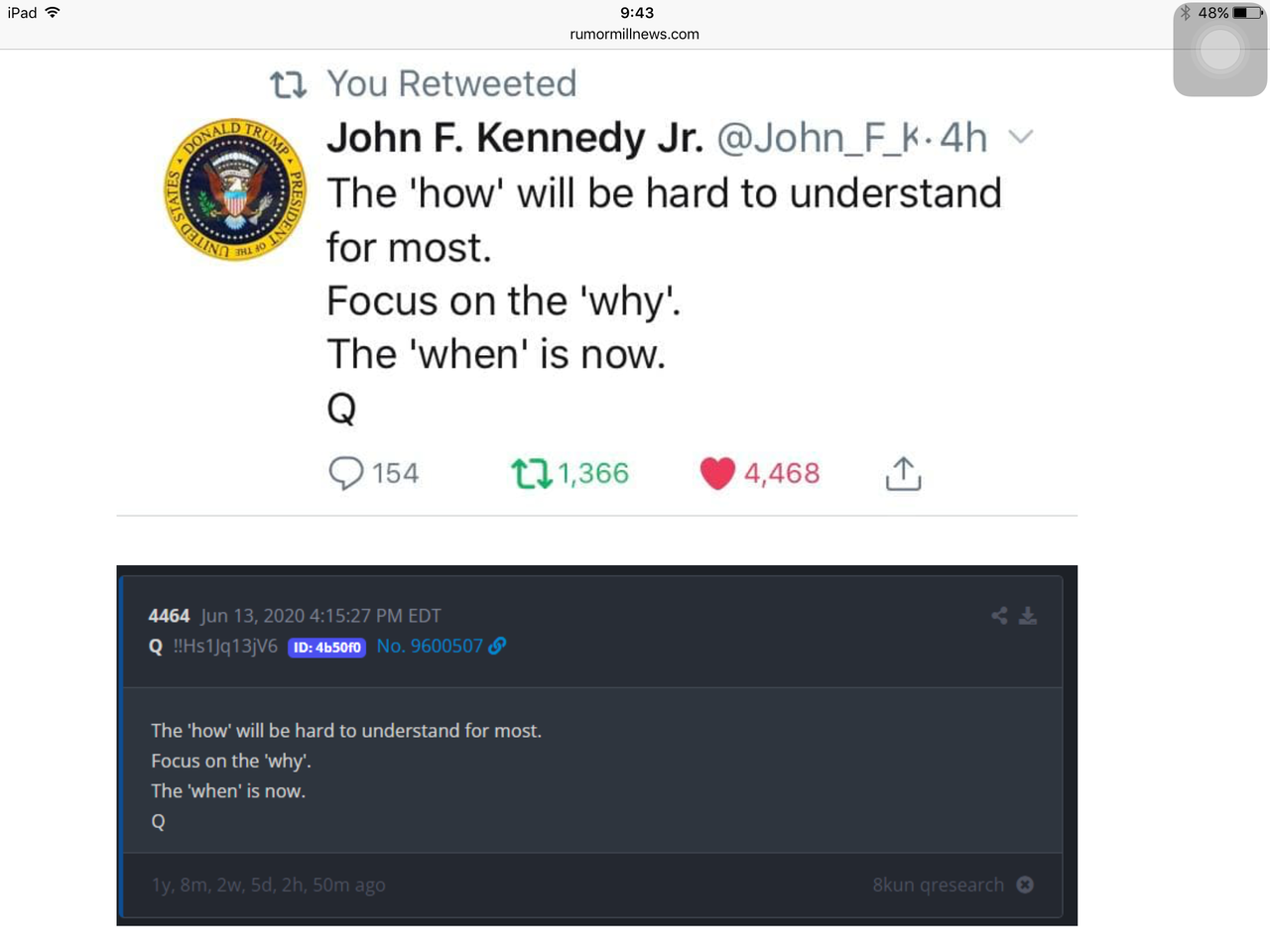The width and height of the screenshot is (1270, 952).
Task: Click the post number 4464
Action: pos(169,616)
